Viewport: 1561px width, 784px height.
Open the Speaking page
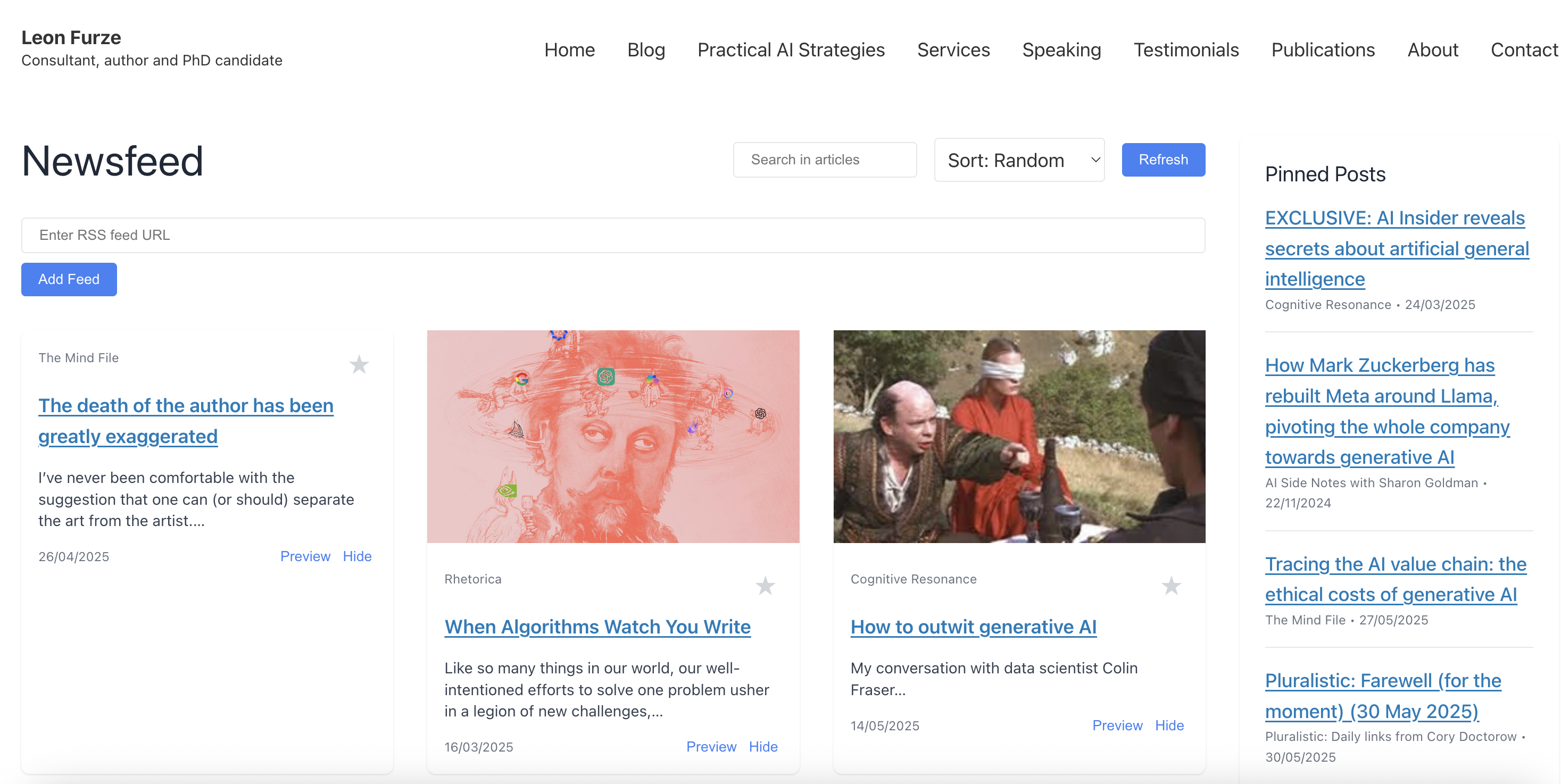tap(1061, 49)
